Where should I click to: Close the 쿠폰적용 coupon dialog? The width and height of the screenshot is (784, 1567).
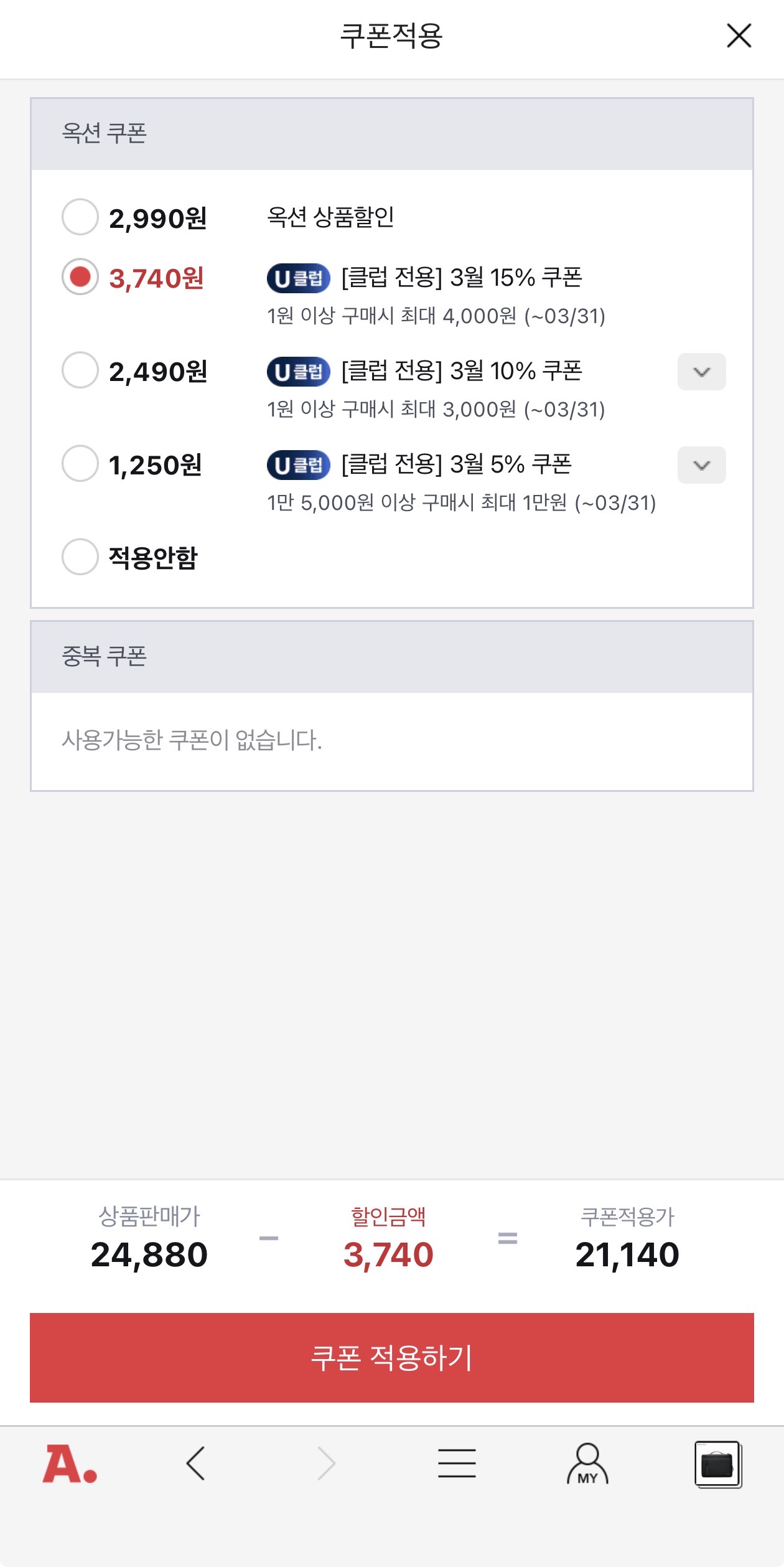tap(739, 36)
